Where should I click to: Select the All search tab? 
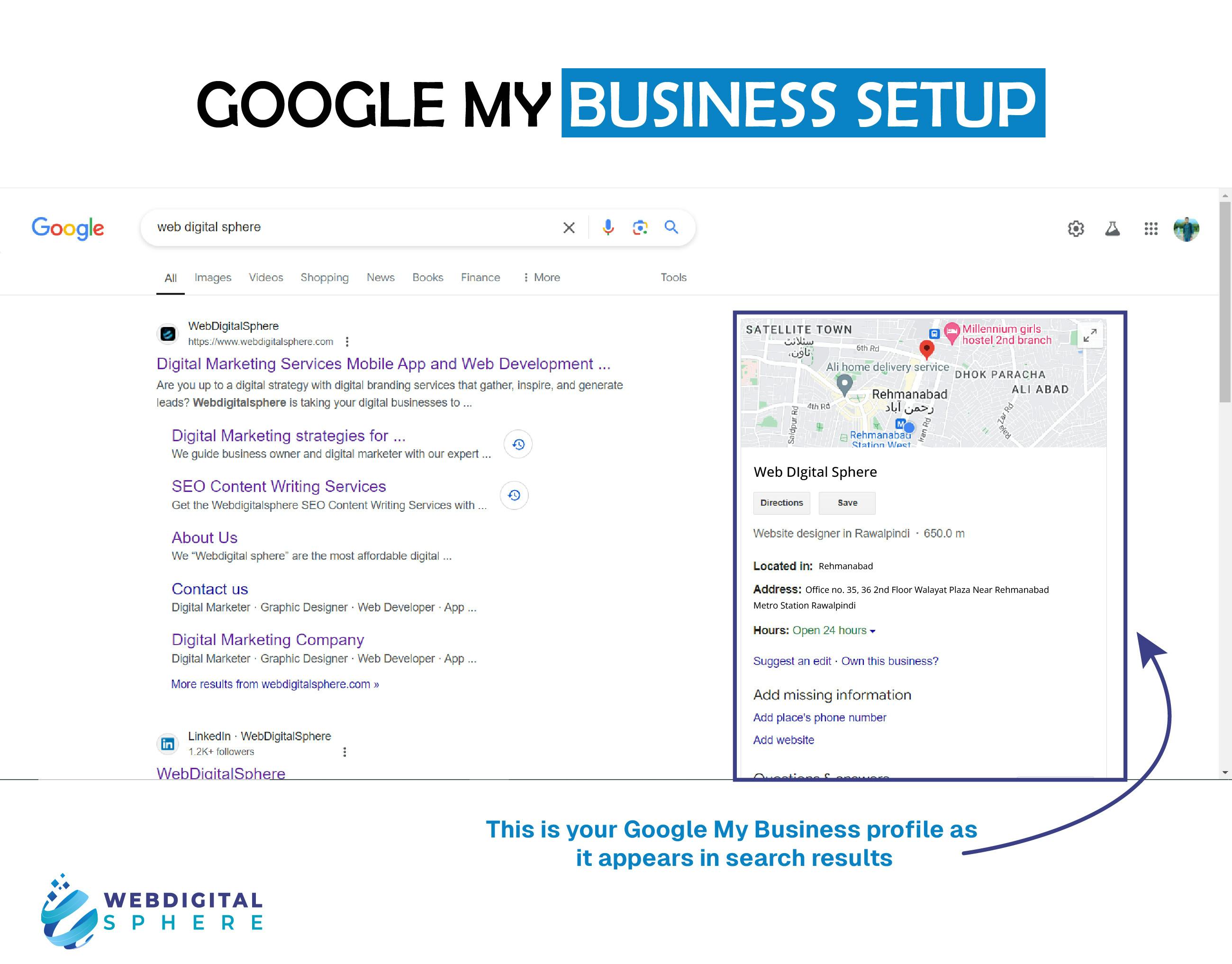click(171, 278)
